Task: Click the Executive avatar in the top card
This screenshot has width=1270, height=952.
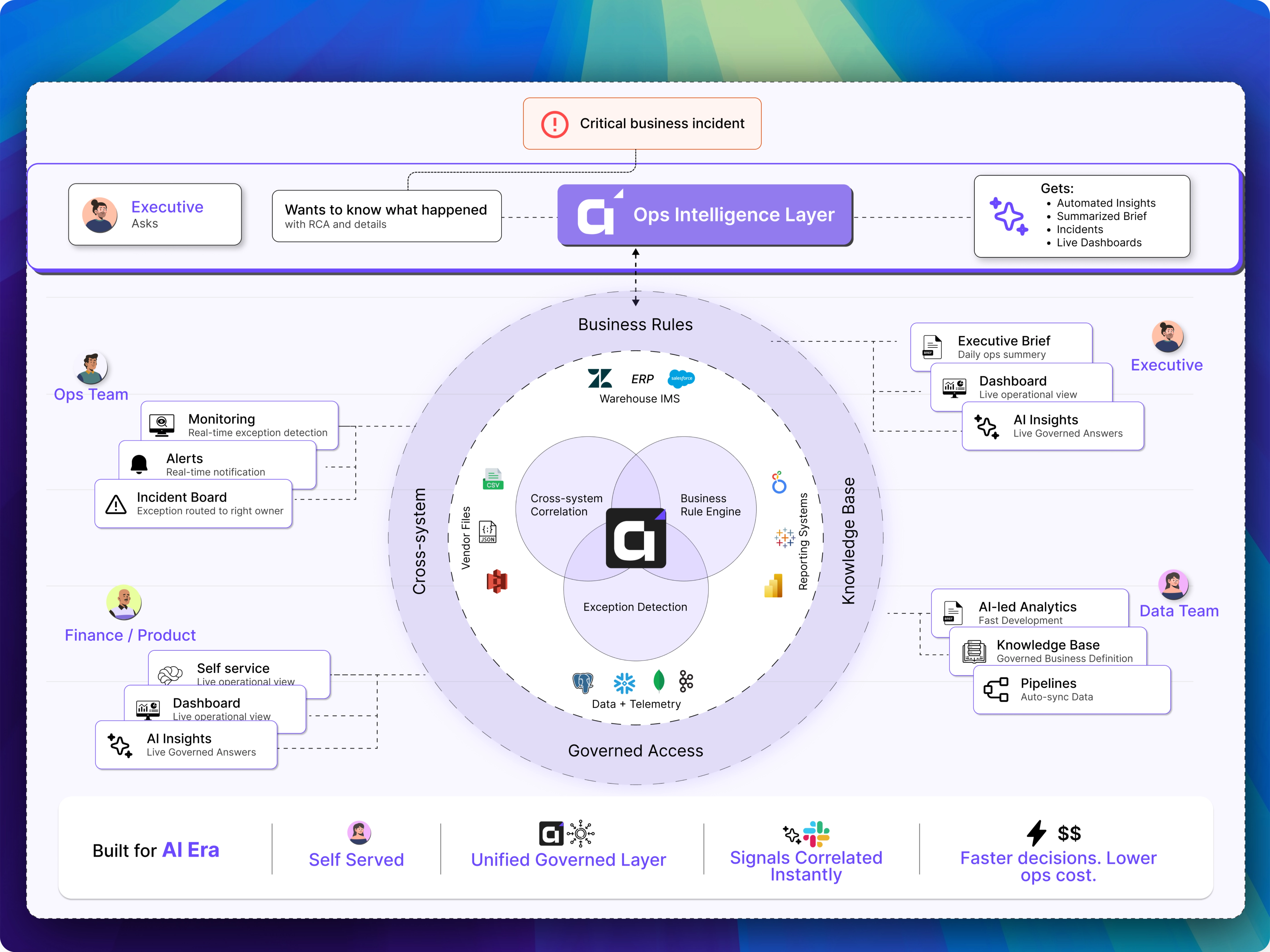Action: click(100, 215)
